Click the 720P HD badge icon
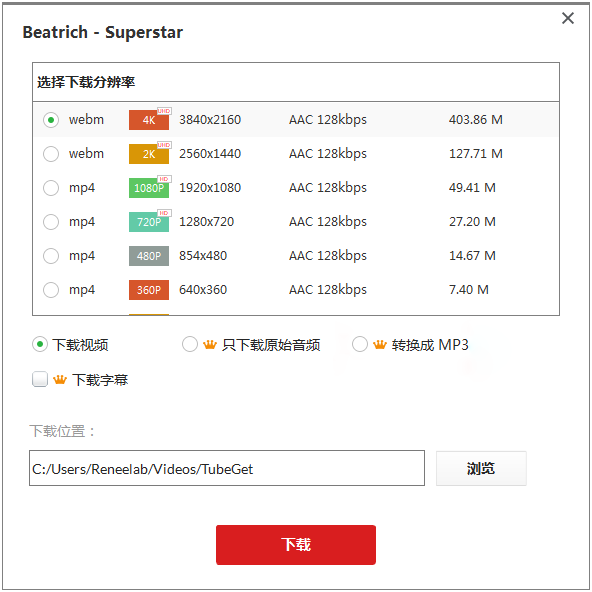 pos(149,221)
